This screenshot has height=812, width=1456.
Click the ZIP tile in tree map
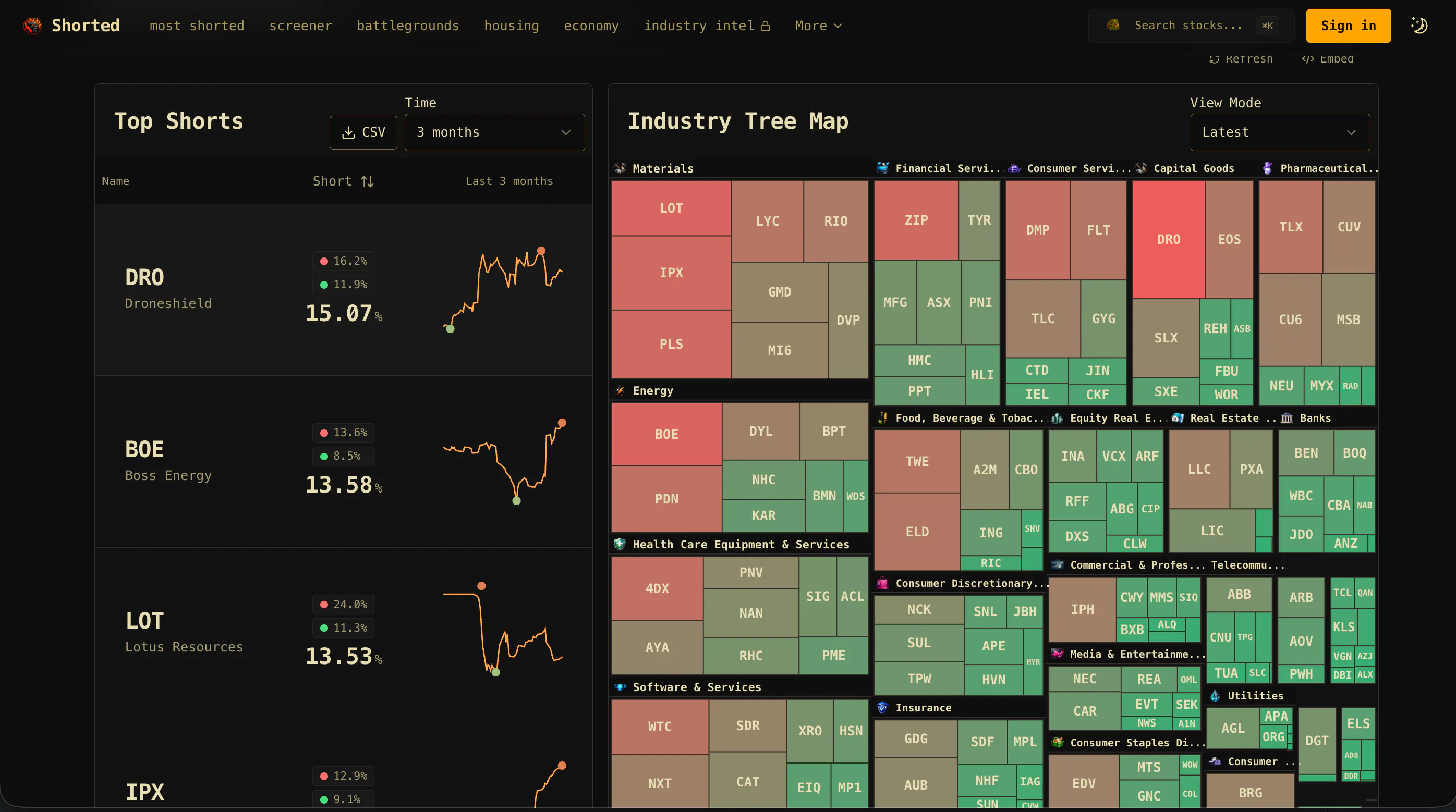tap(916, 220)
